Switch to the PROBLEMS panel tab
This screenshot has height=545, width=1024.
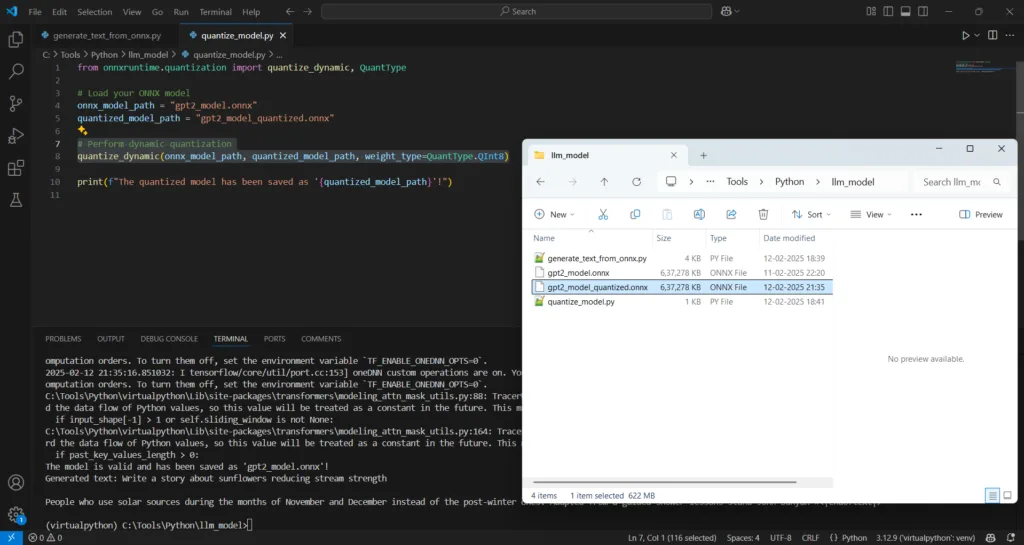(x=63, y=339)
